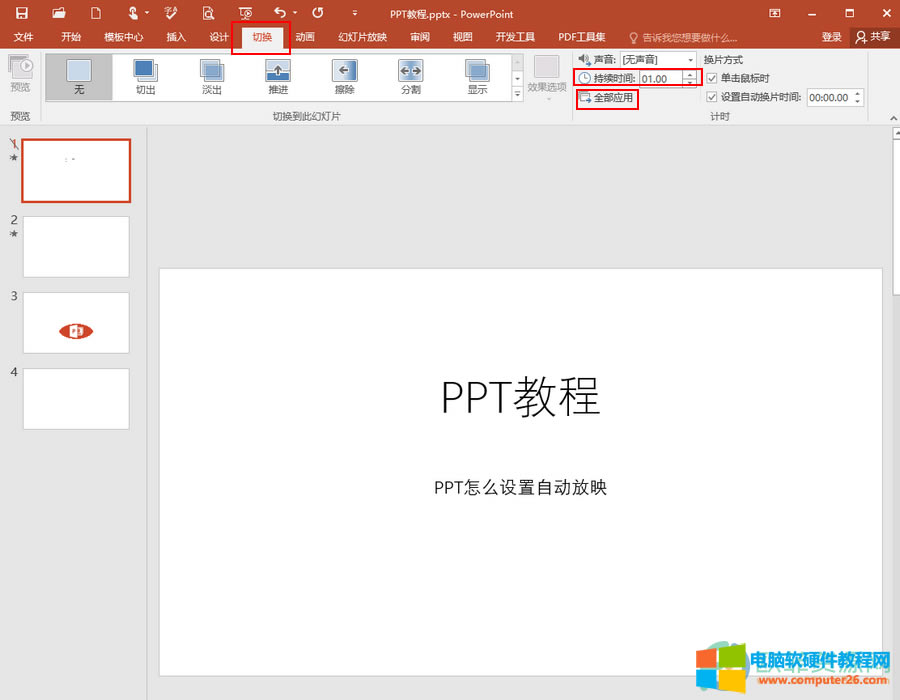The width and height of the screenshot is (900, 700).
Task: Set transition to 无 (None)
Action: click(x=78, y=75)
